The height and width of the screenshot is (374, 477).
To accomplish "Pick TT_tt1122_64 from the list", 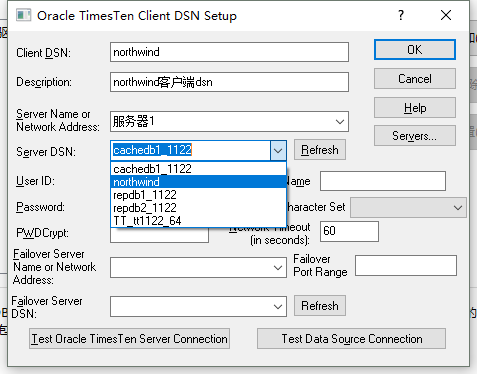I will coord(198,221).
